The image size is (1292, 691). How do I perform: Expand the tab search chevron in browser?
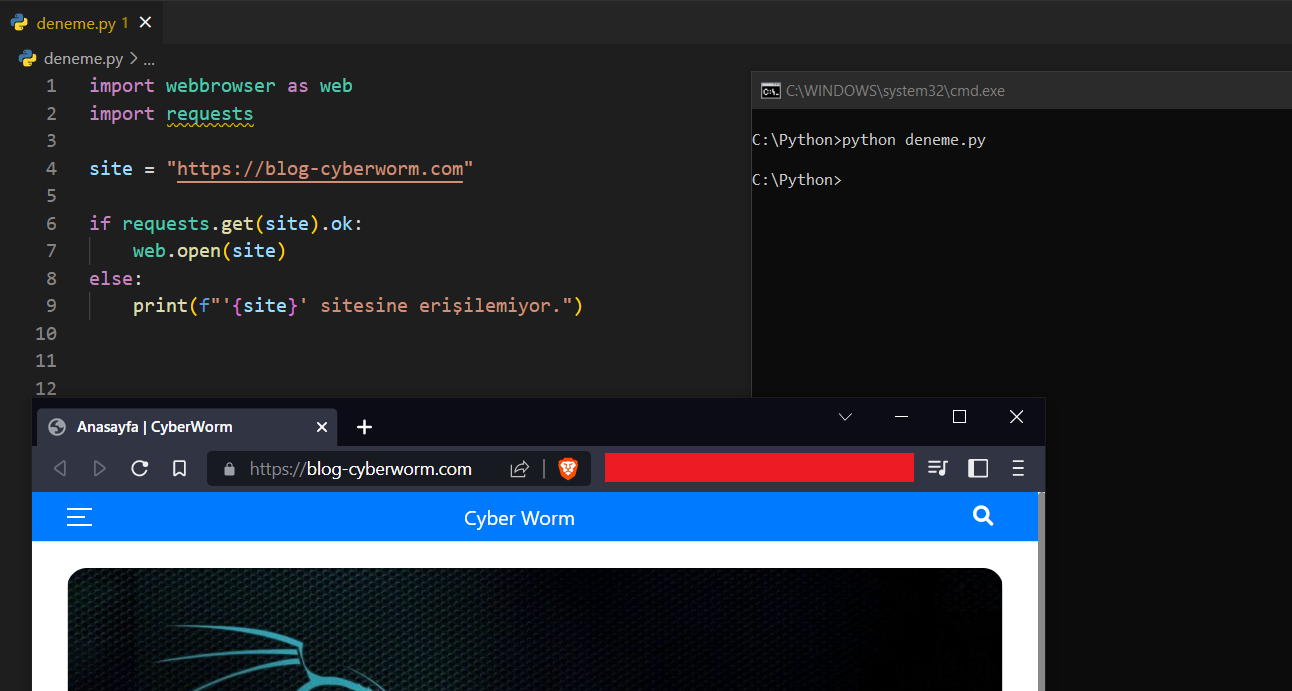[x=845, y=417]
